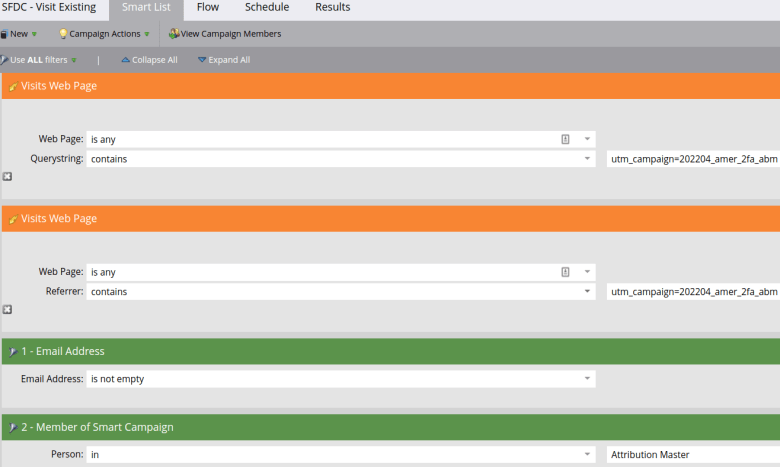Open the Campaign Actions menu

[x=104, y=34]
